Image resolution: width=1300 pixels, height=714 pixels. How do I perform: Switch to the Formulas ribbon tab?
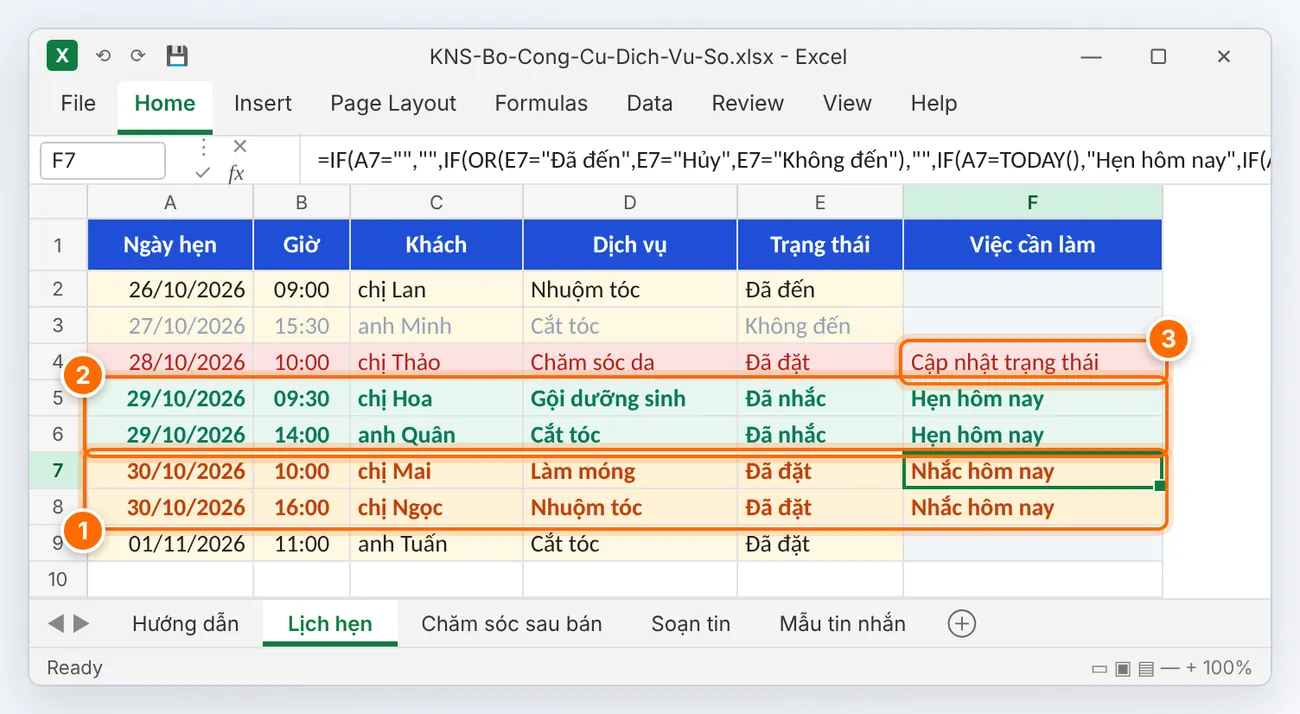pos(541,103)
